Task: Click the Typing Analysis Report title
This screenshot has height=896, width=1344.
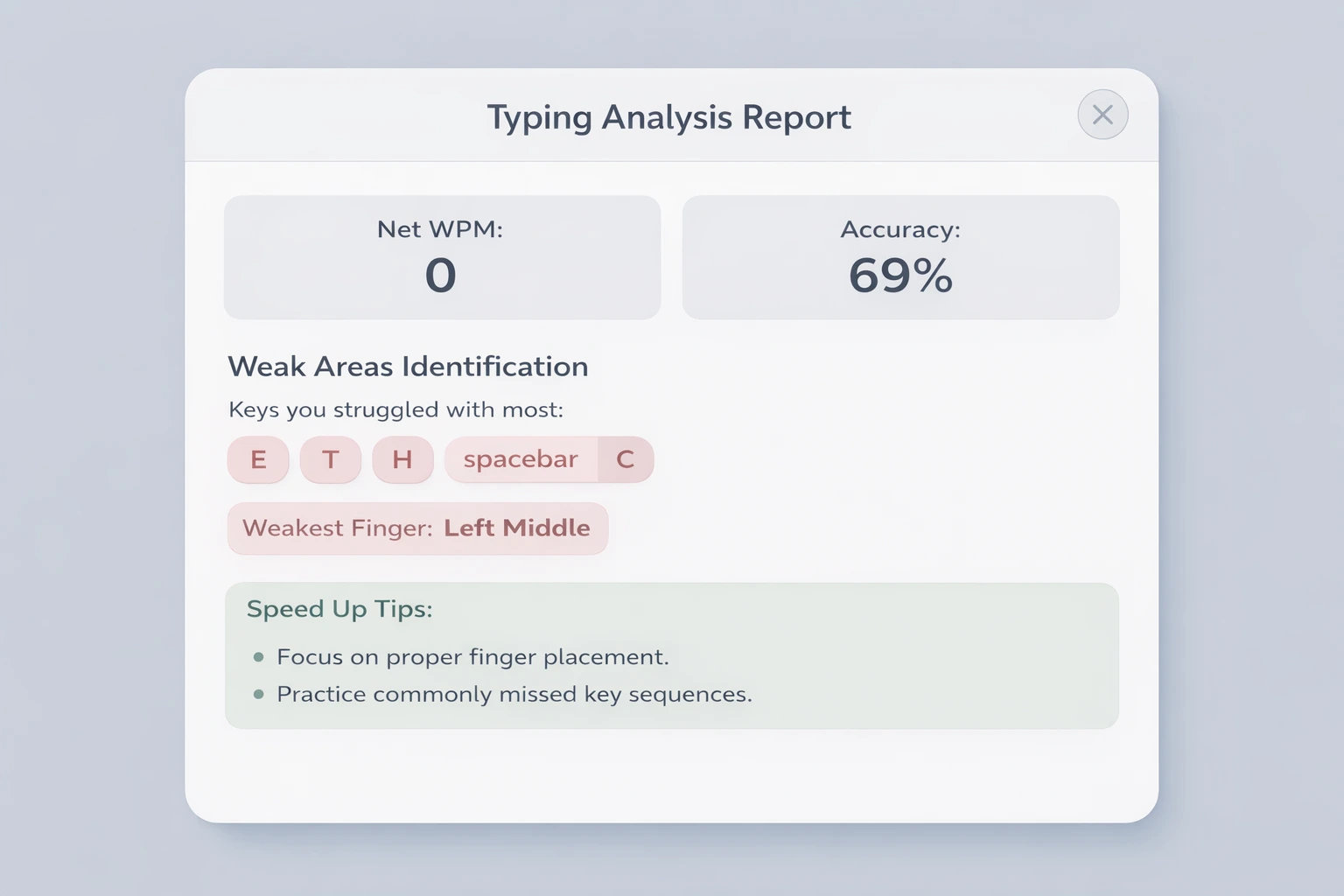Action: coord(670,116)
